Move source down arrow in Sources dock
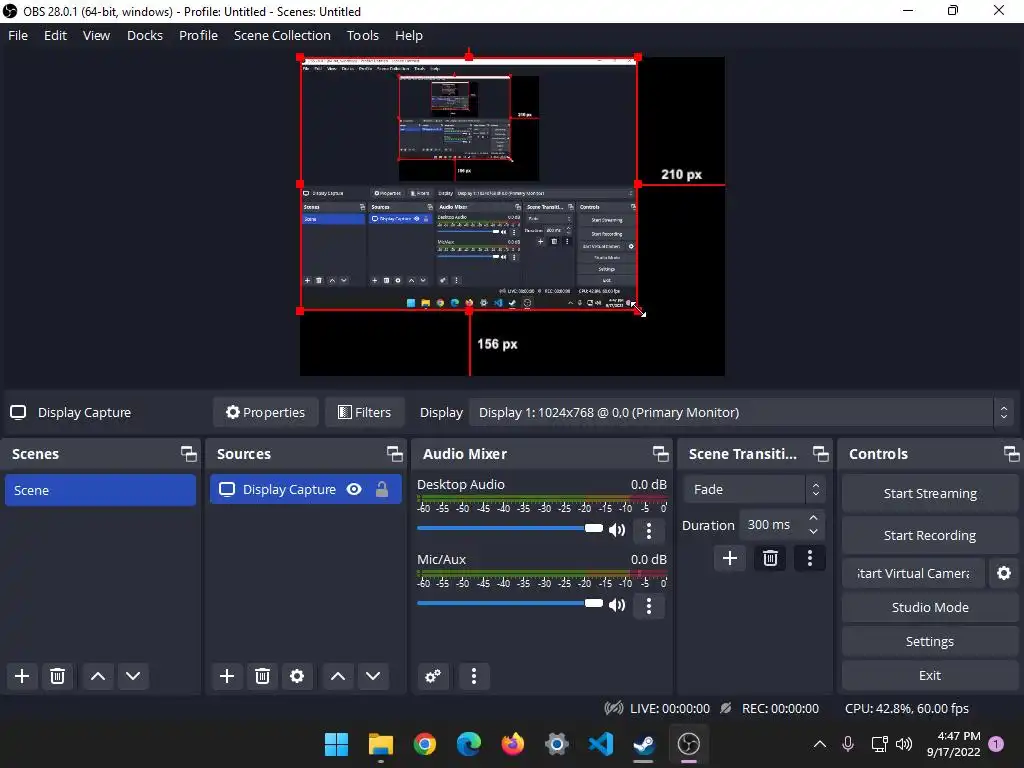 (373, 676)
